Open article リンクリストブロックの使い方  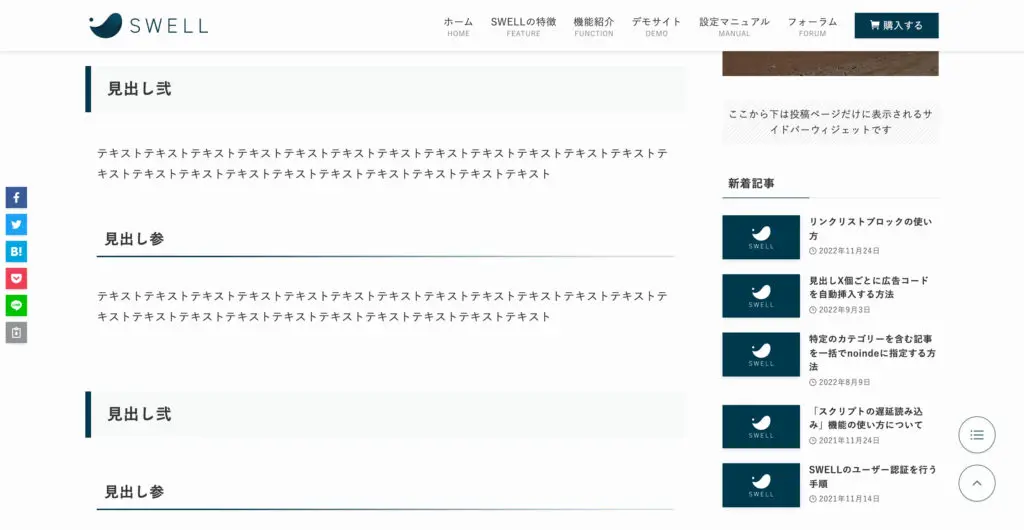(871, 228)
